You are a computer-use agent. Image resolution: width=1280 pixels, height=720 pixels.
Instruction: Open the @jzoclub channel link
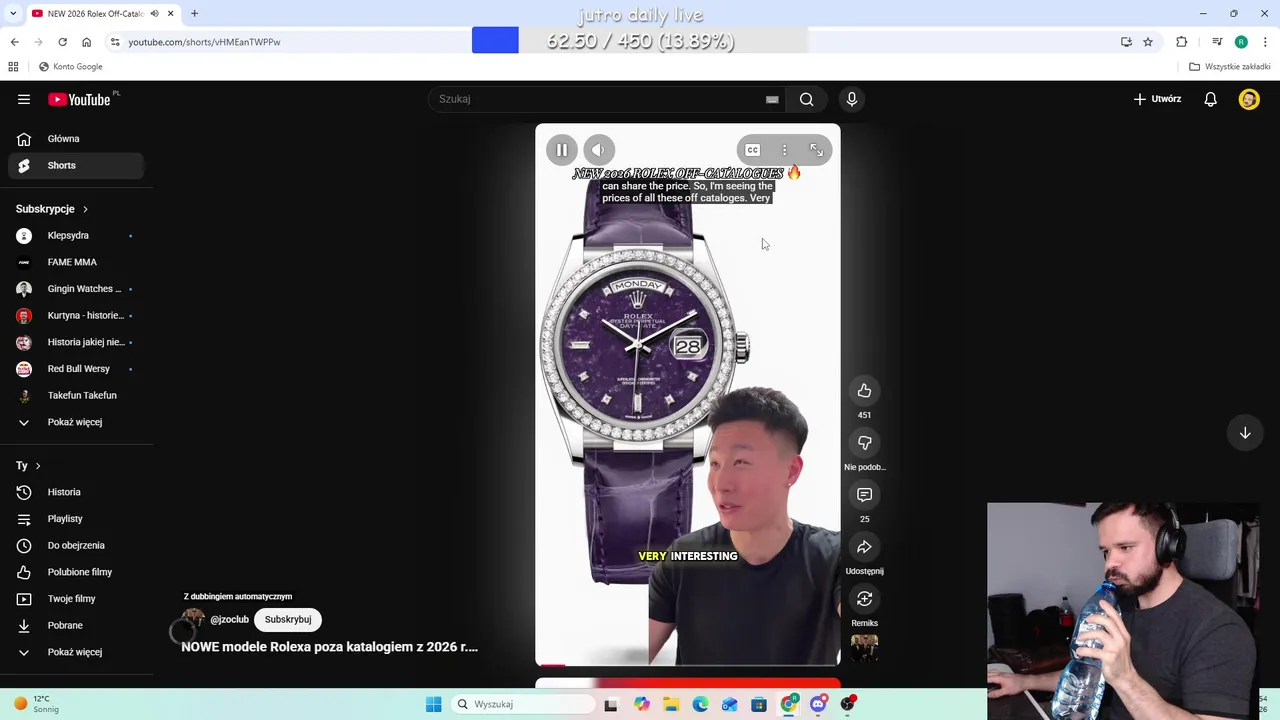(229, 619)
